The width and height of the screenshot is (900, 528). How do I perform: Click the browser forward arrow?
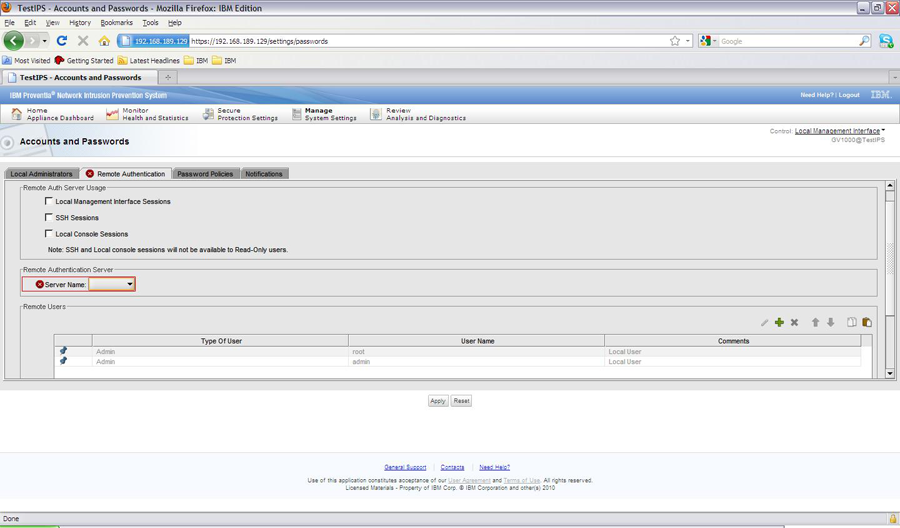[x=32, y=41]
